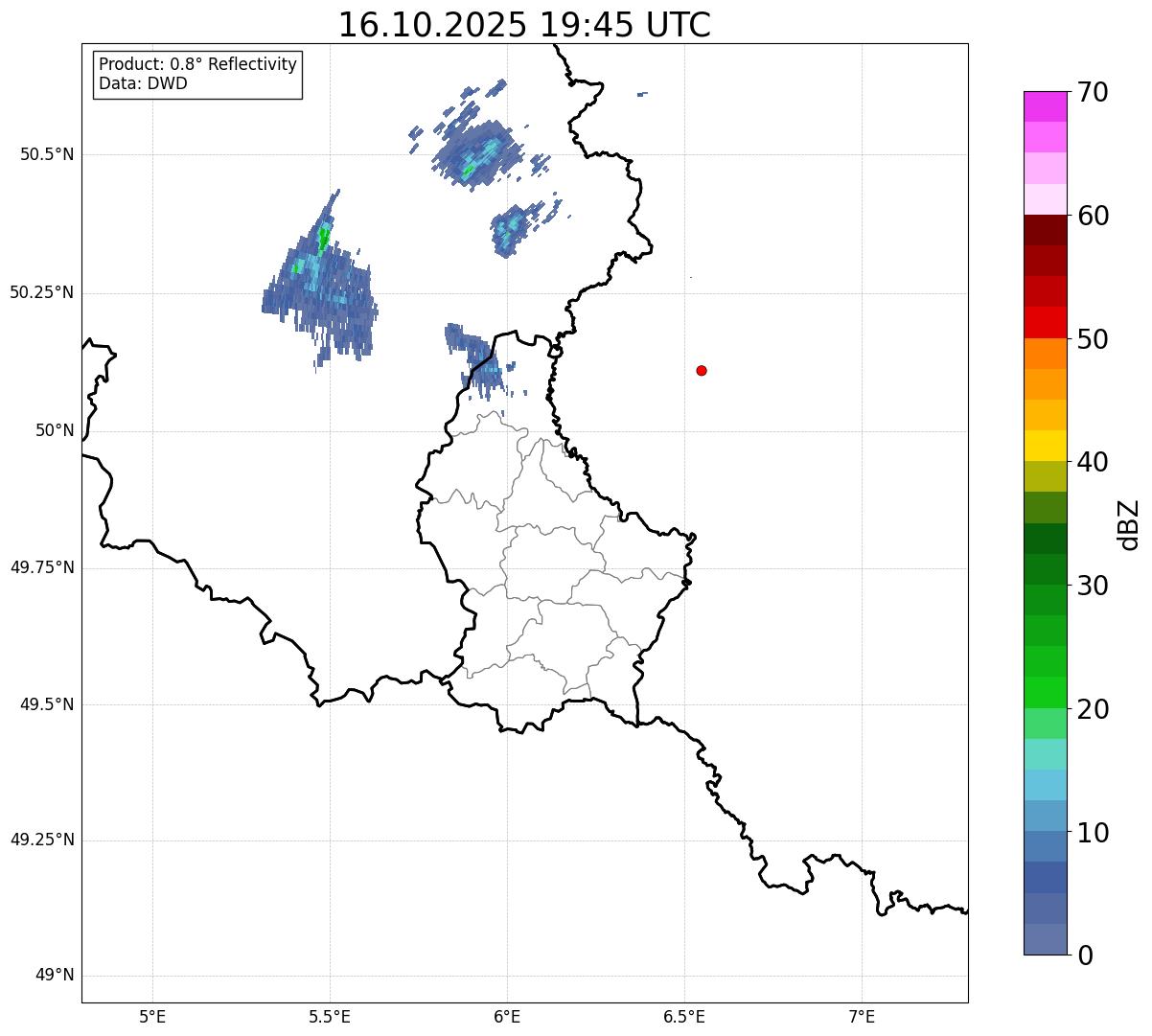Click the colorbar tick label "60"
The image size is (1152, 1036).
coord(1094,216)
